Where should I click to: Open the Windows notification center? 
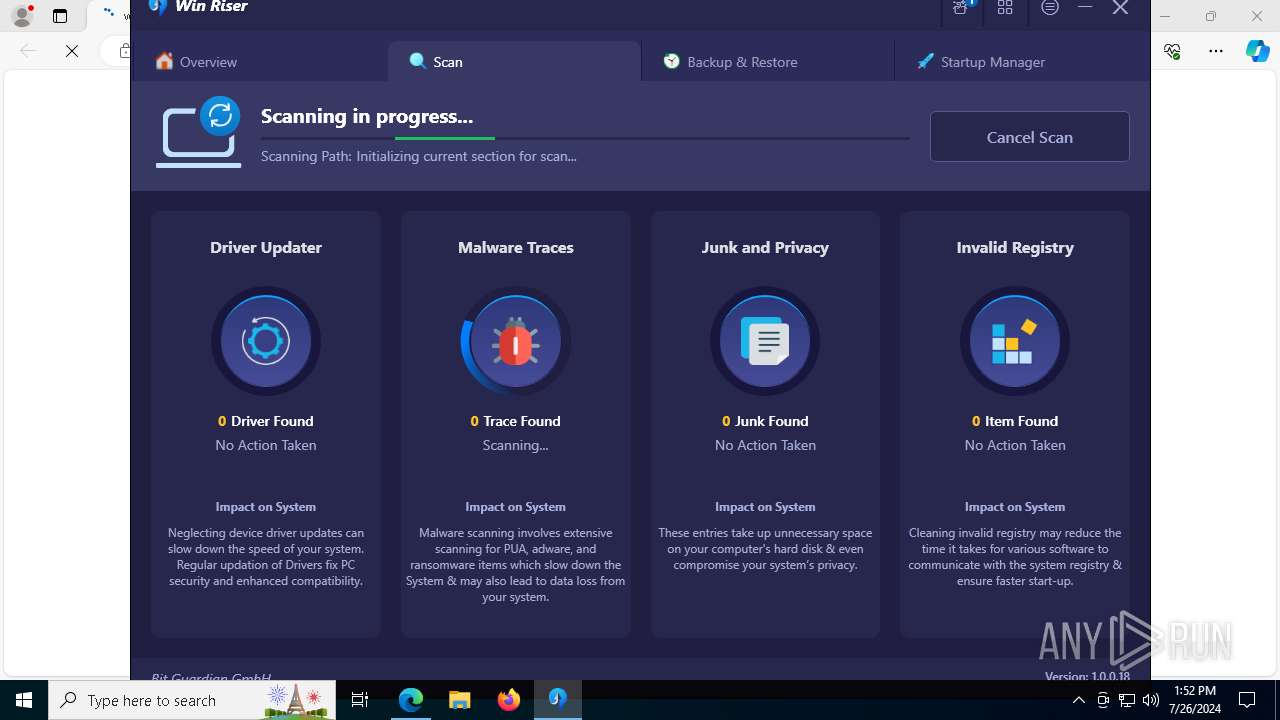tap(1247, 700)
